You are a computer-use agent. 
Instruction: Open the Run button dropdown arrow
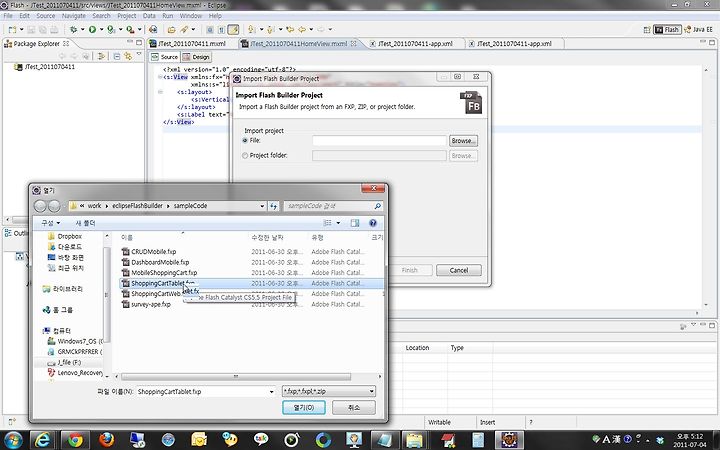(x=101, y=30)
